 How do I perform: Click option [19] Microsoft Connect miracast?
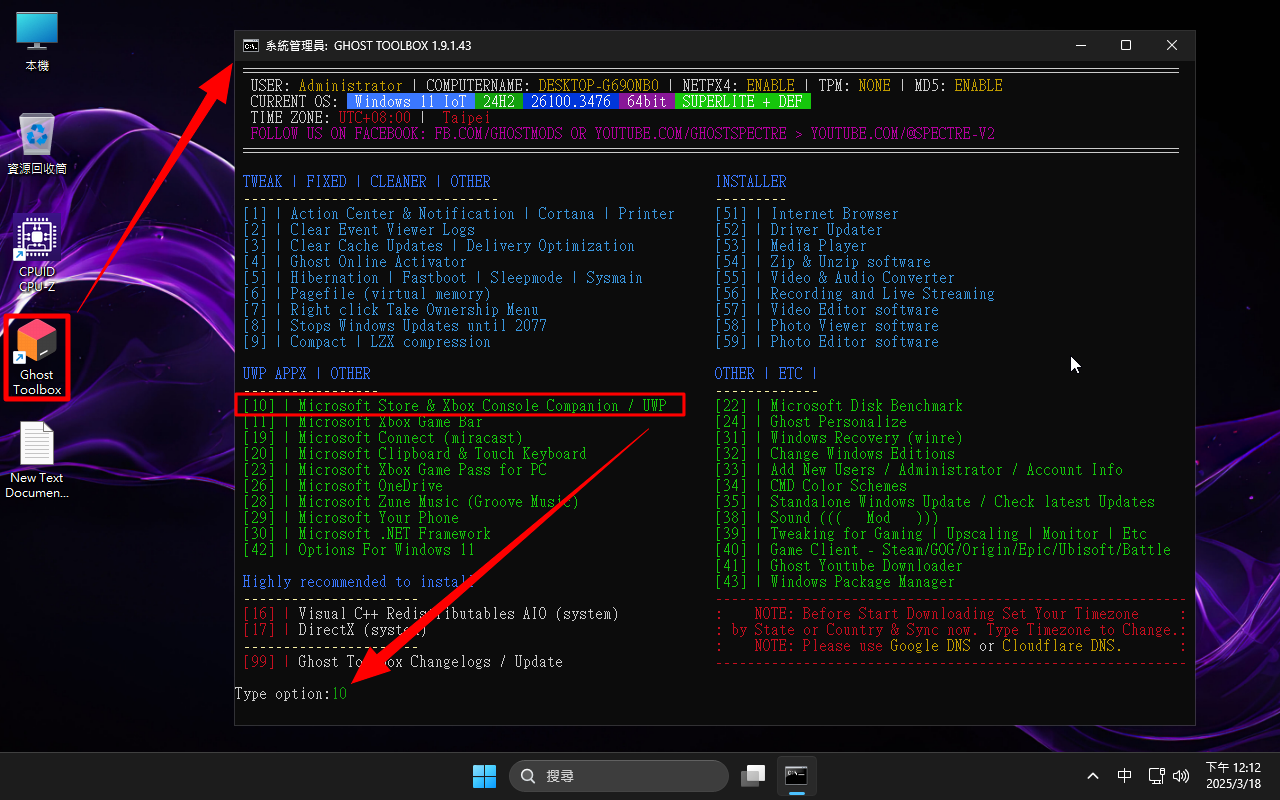(x=383, y=438)
